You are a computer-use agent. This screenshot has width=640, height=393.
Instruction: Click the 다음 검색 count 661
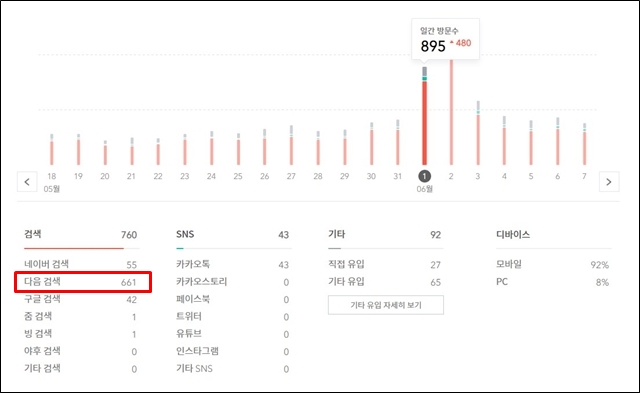click(129, 282)
